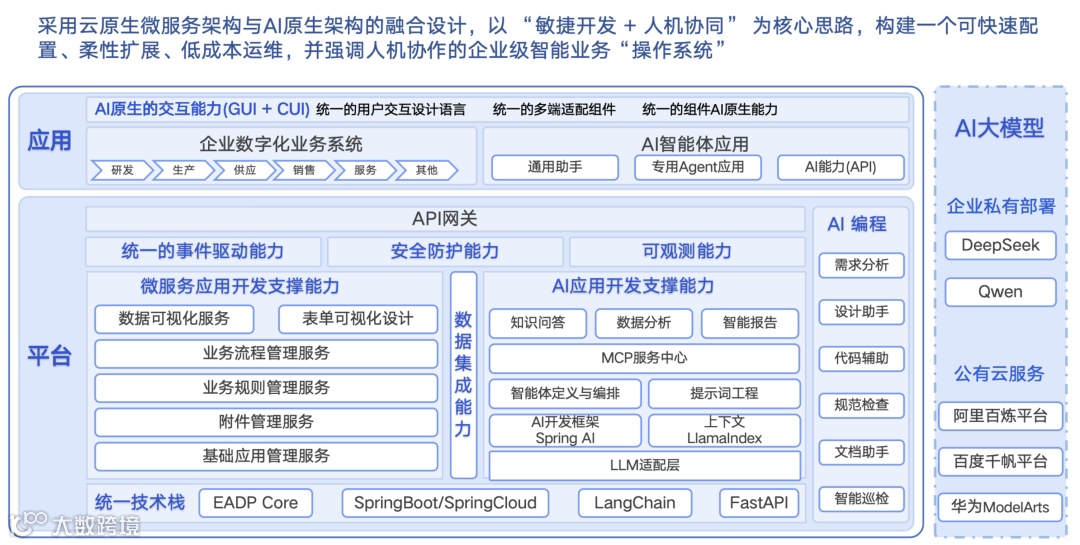Select 提示词工程 box
The width and height of the screenshot is (1080, 545).
click(x=724, y=393)
